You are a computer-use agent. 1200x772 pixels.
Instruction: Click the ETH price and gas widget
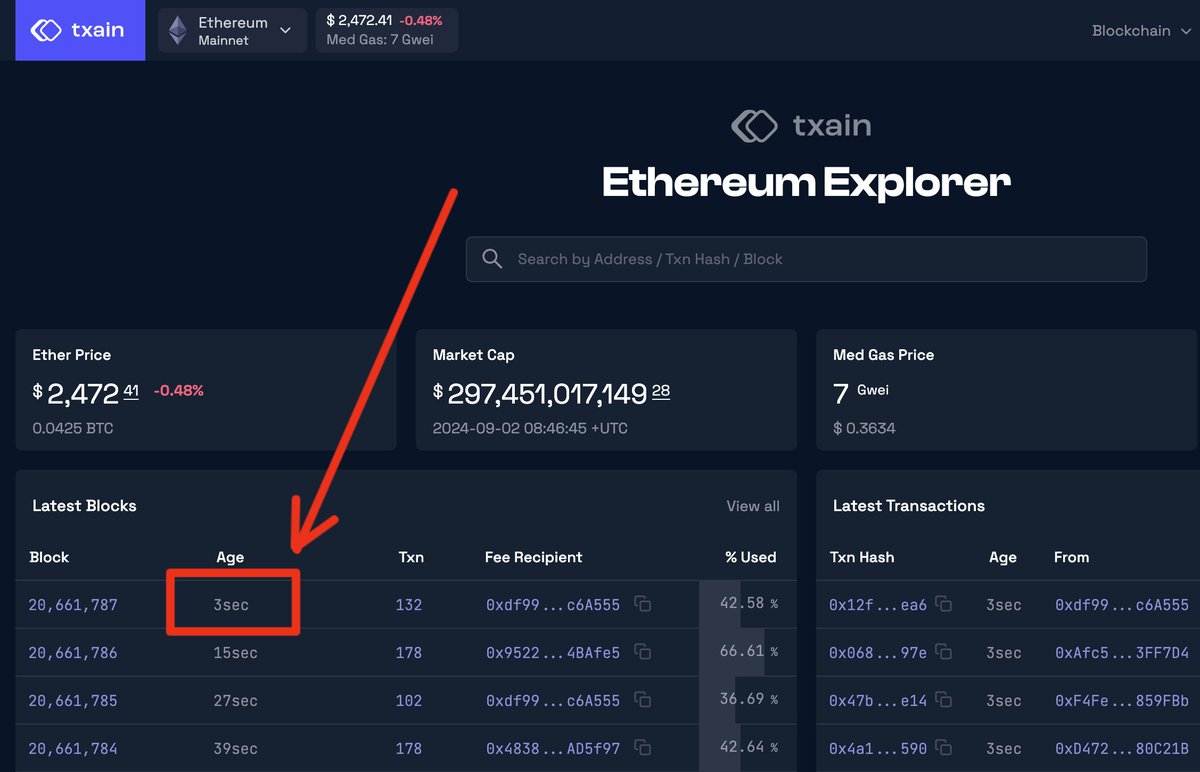pyautogui.click(x=387, y=31)
